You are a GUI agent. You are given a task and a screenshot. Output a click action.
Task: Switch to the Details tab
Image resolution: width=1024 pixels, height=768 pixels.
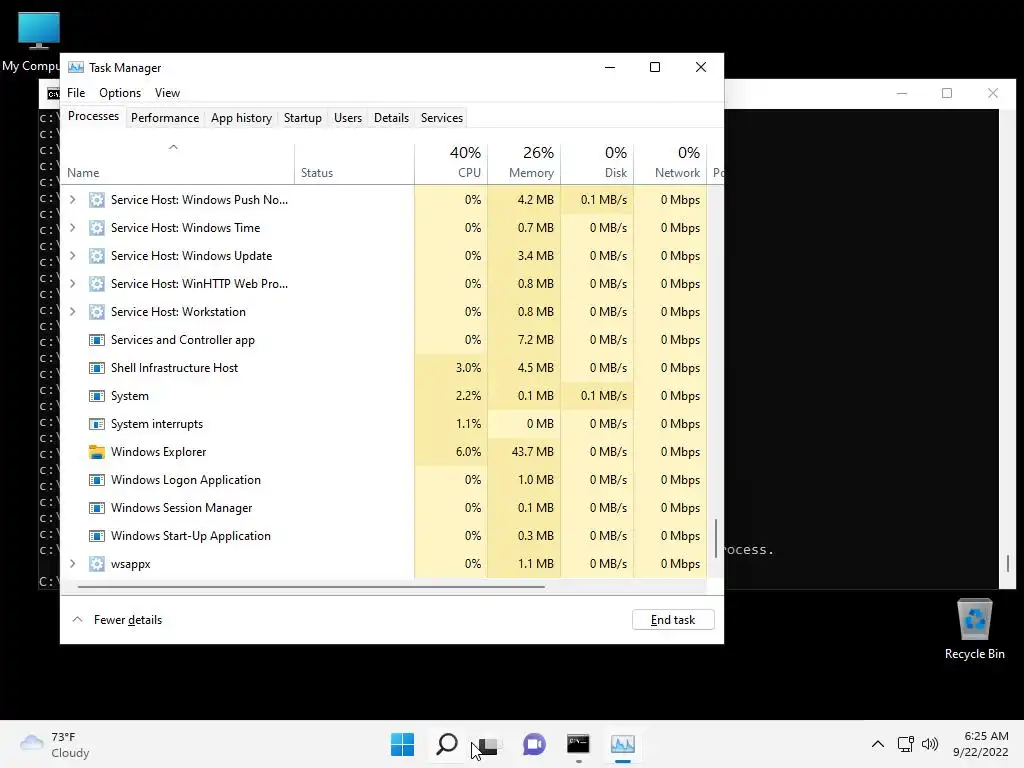click(391, 118)
